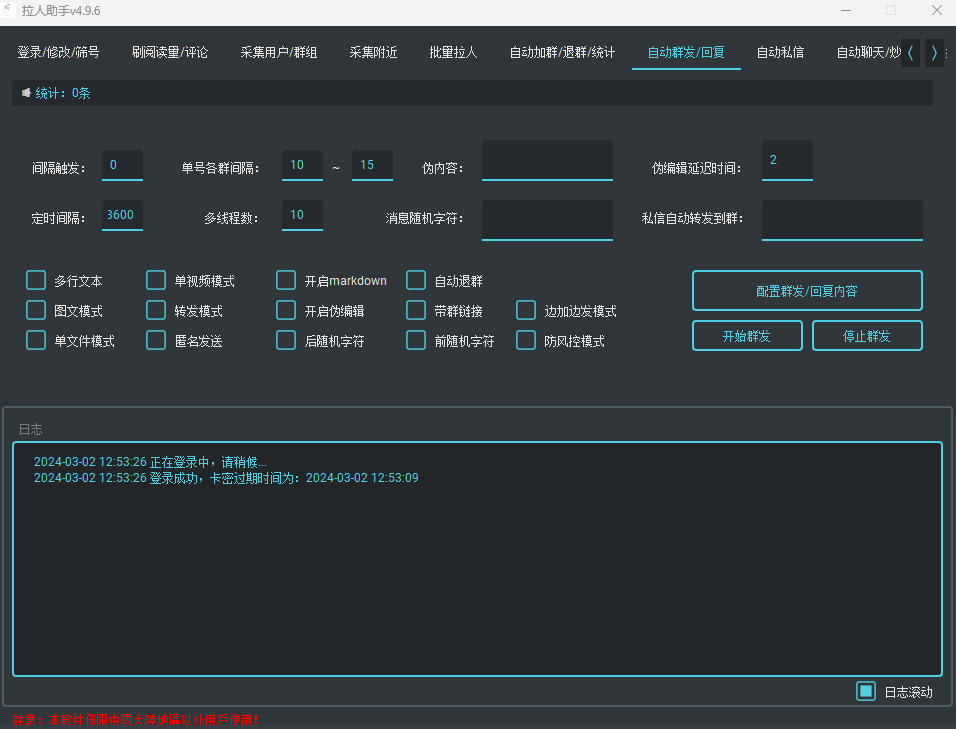Viewport: 956px width, 729px height.
Task: Click the left tab scroll arrow
Action: pos(910,53)
